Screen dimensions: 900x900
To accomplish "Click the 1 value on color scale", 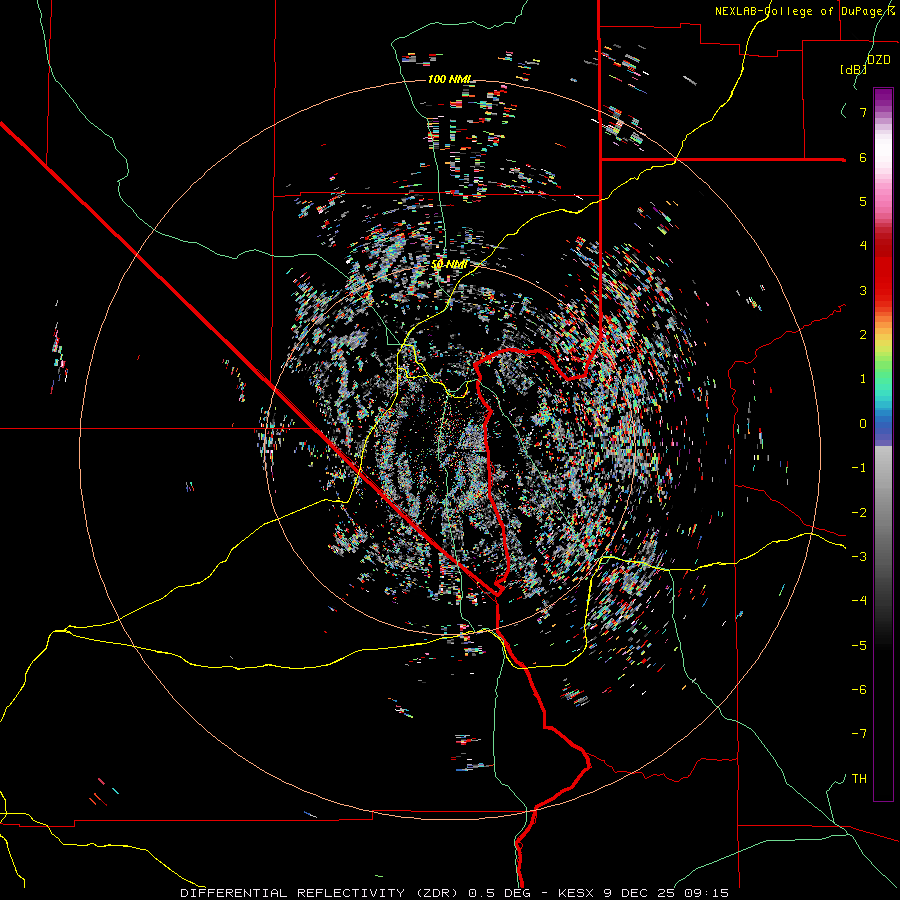I will (863, 379).
